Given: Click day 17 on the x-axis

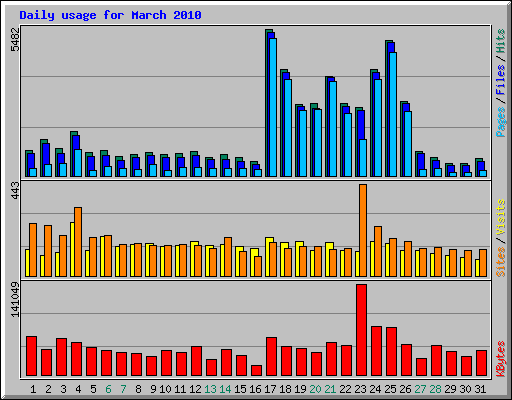Looking at the screenshot, I should tap(270, 389).
